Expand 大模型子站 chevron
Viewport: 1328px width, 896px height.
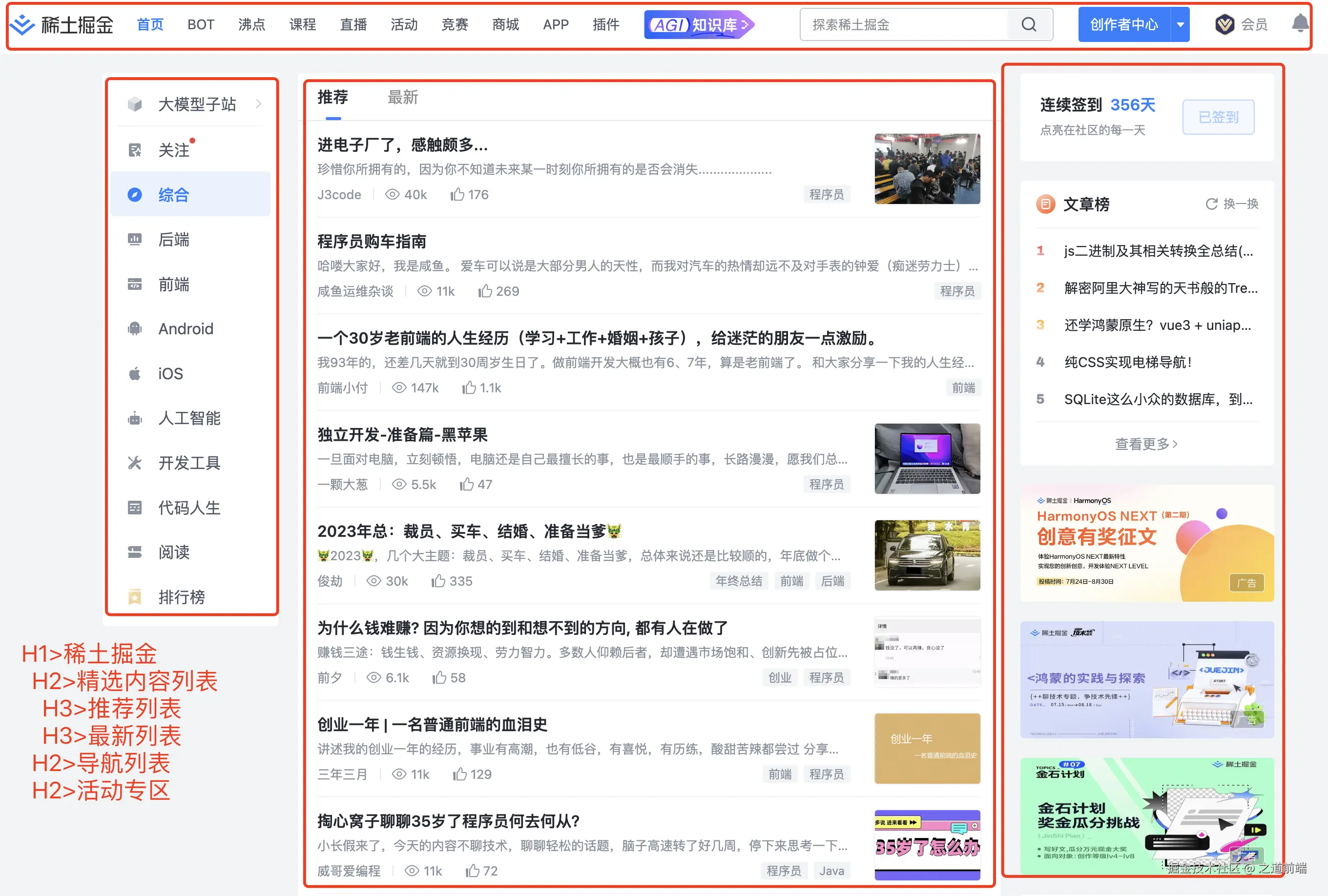[x=259, y=104]
